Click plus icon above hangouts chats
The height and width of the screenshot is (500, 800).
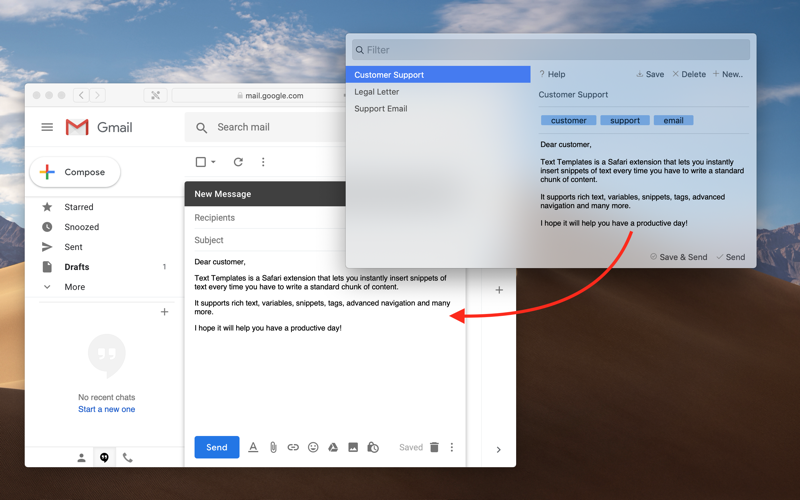(x=164, y=312)
